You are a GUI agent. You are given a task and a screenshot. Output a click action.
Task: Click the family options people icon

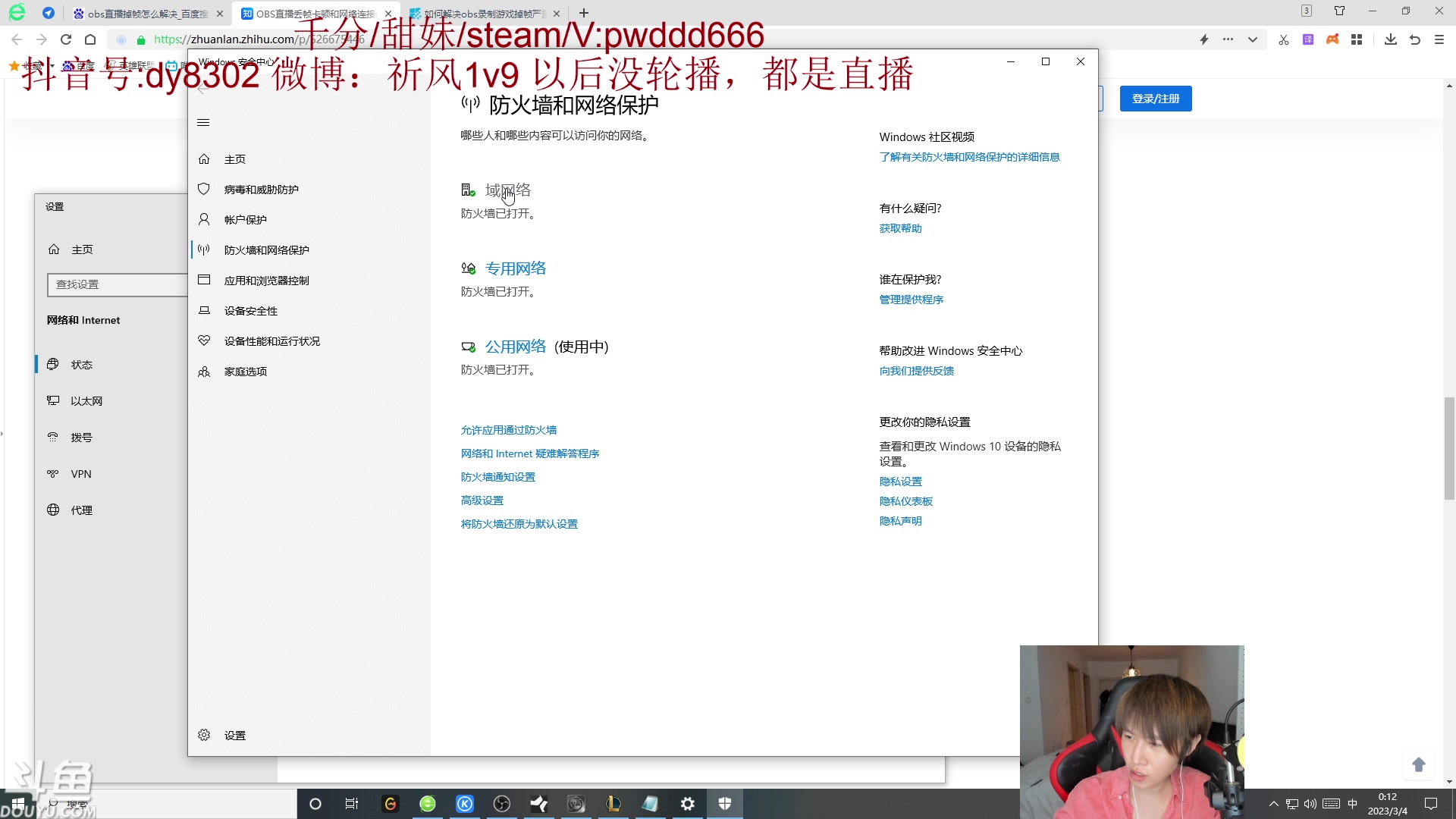pyautogui.click(x=204, y=372)
